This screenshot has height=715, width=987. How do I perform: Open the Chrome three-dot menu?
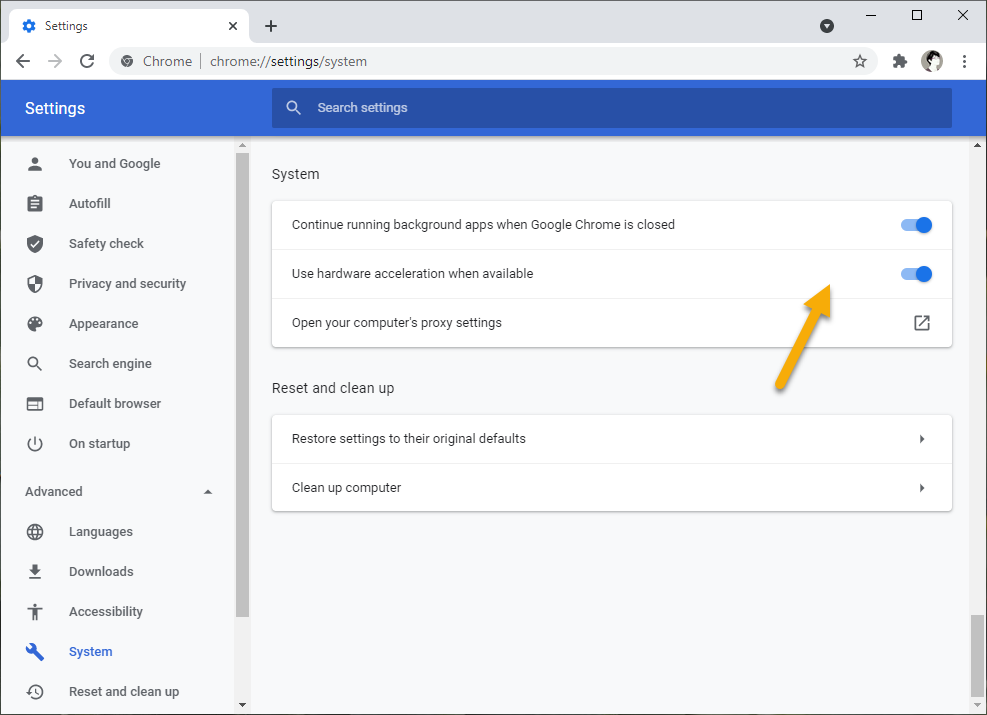pyautogui.click(x=964, y=61)
